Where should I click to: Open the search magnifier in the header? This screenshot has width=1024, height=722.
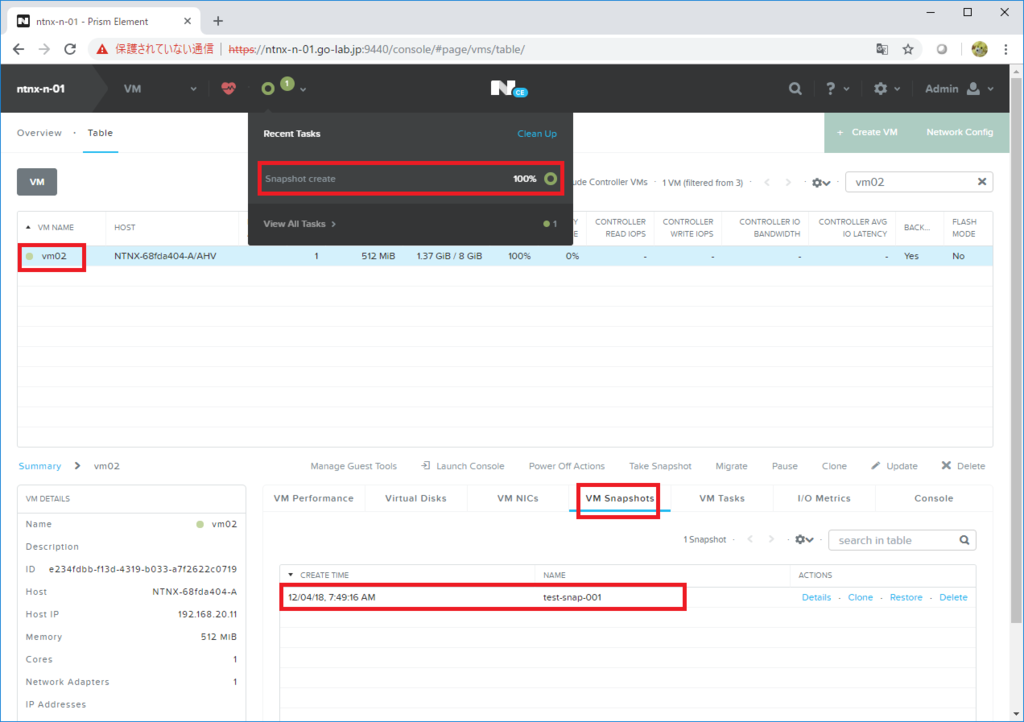click(x=795, y=88)
